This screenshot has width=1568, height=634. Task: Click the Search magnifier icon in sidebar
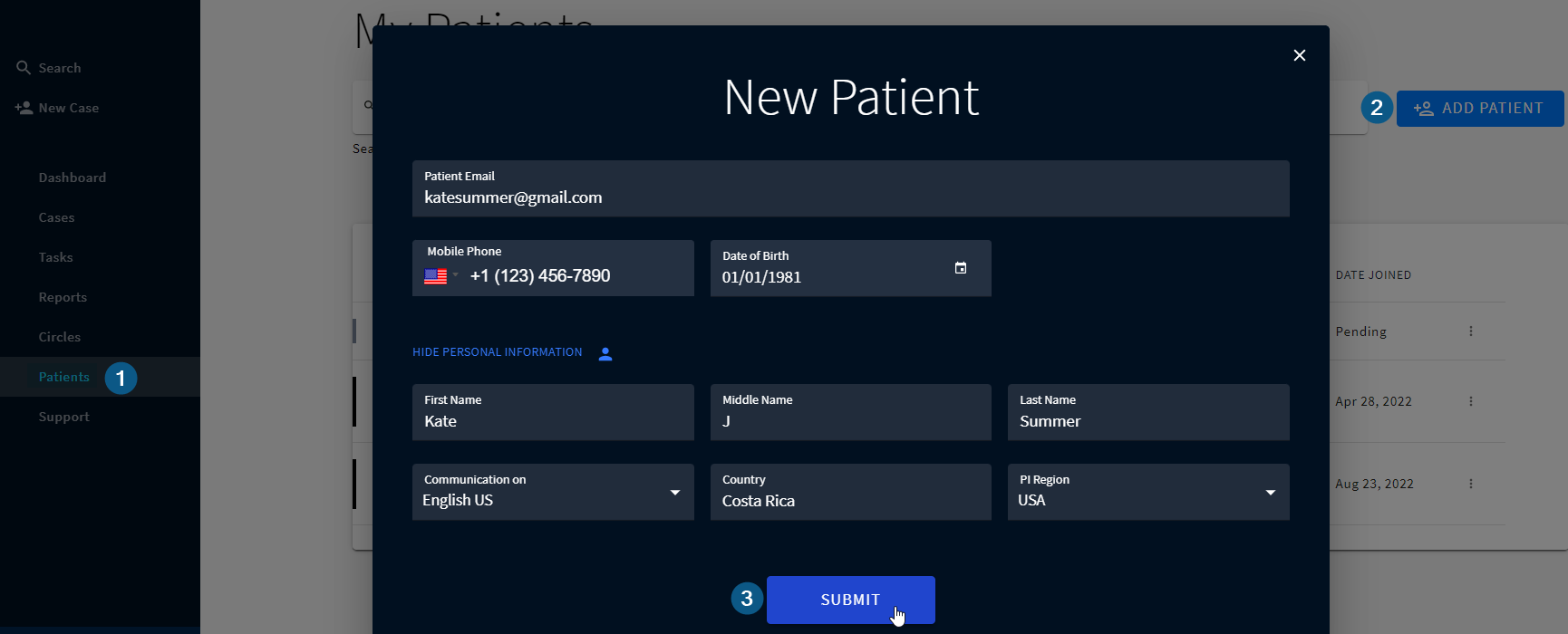(x=24, y=68)
